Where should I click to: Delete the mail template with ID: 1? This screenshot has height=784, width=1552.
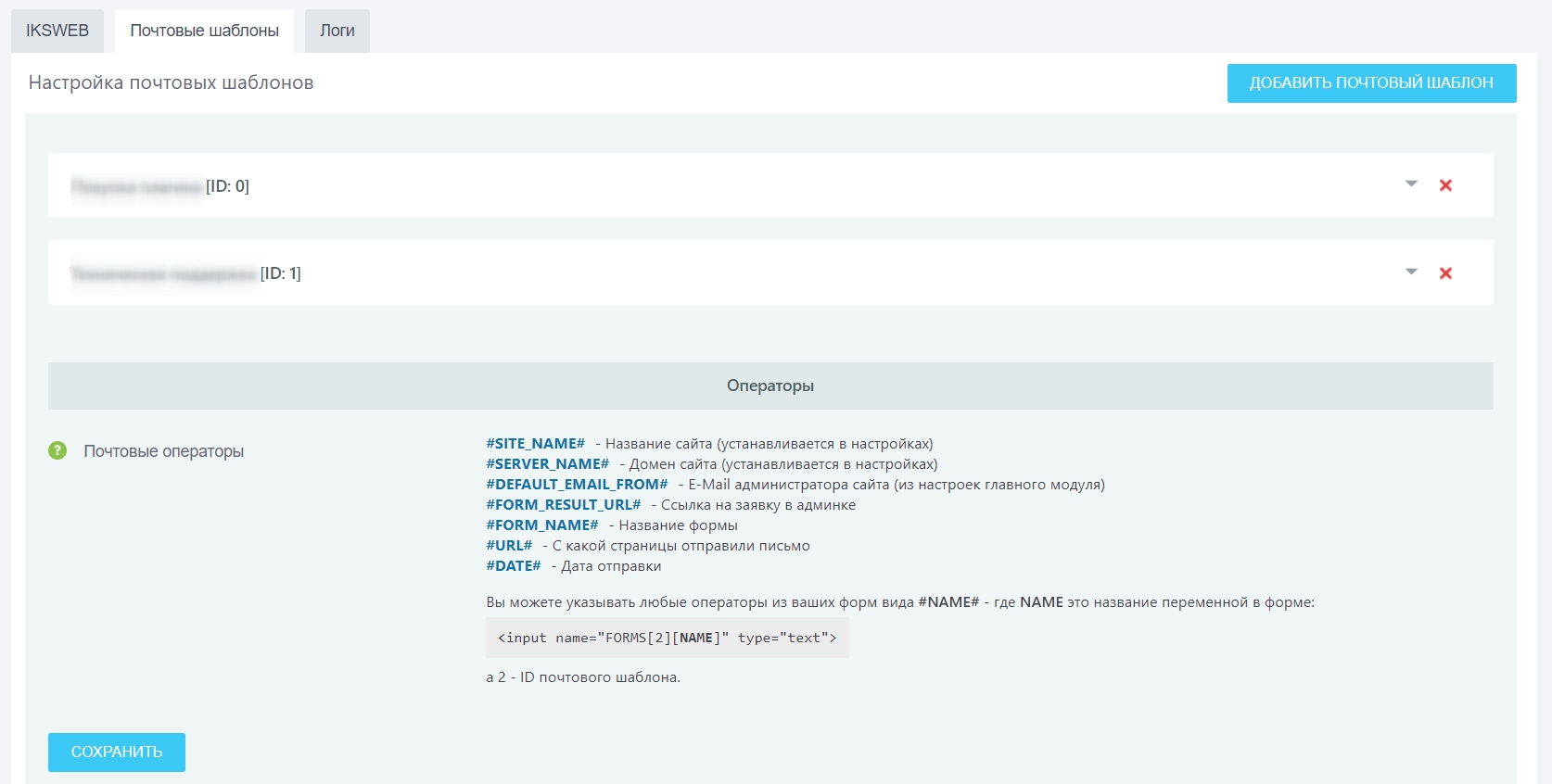pyautogui.click(x=1445, y=273)
